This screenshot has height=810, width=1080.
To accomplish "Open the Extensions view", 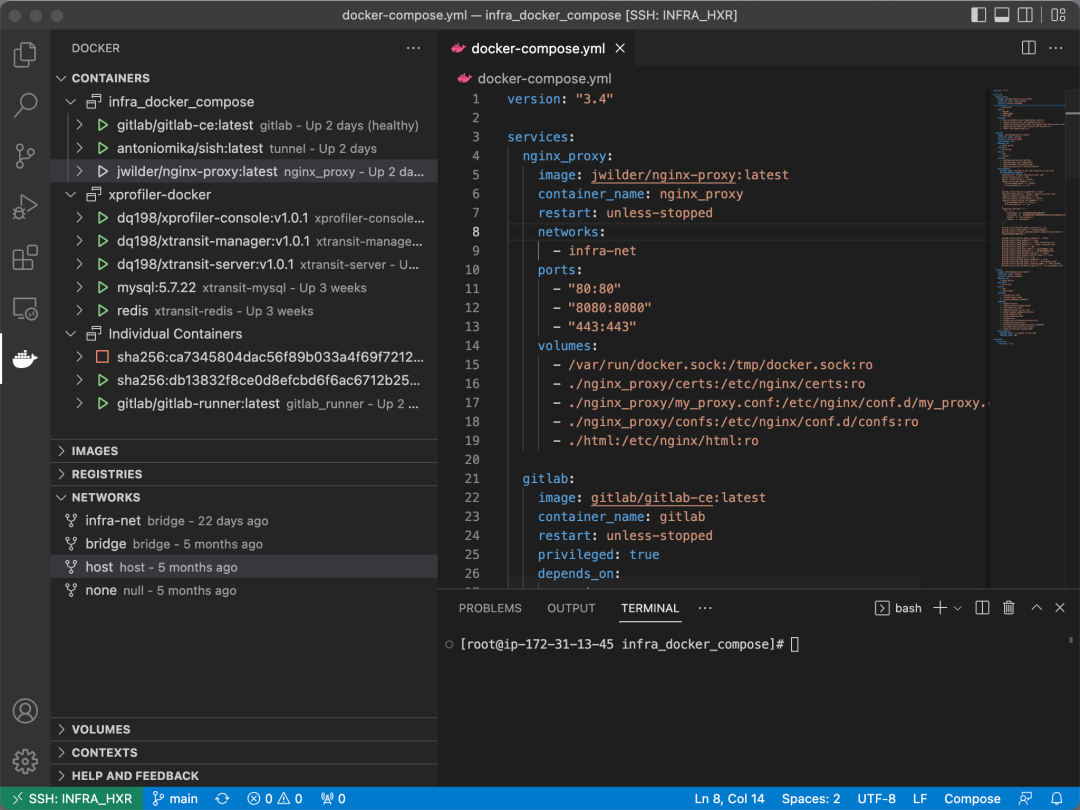I will click(25, 258).
